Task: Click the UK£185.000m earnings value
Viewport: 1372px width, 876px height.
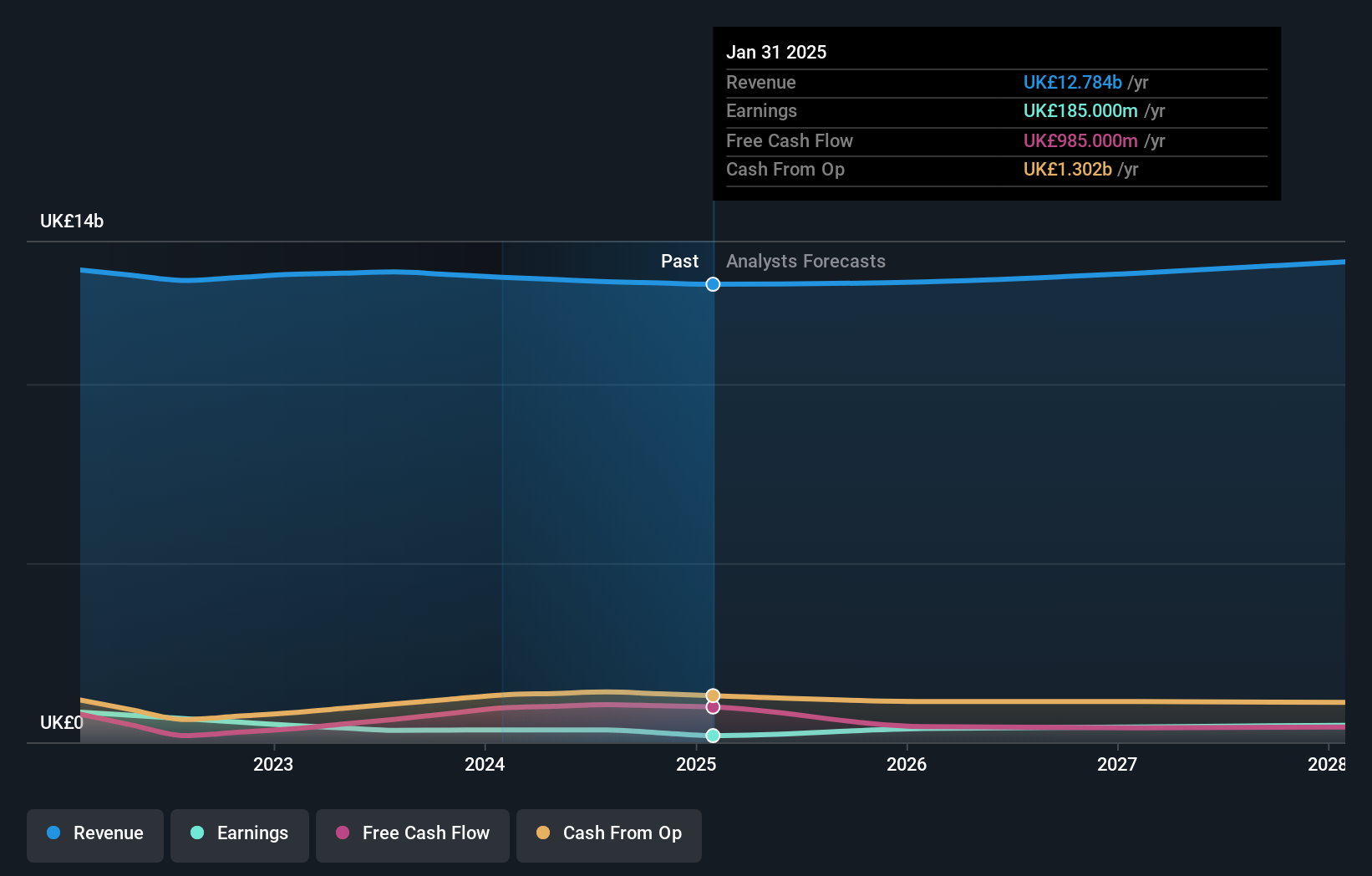Action: click(1080, 110)
